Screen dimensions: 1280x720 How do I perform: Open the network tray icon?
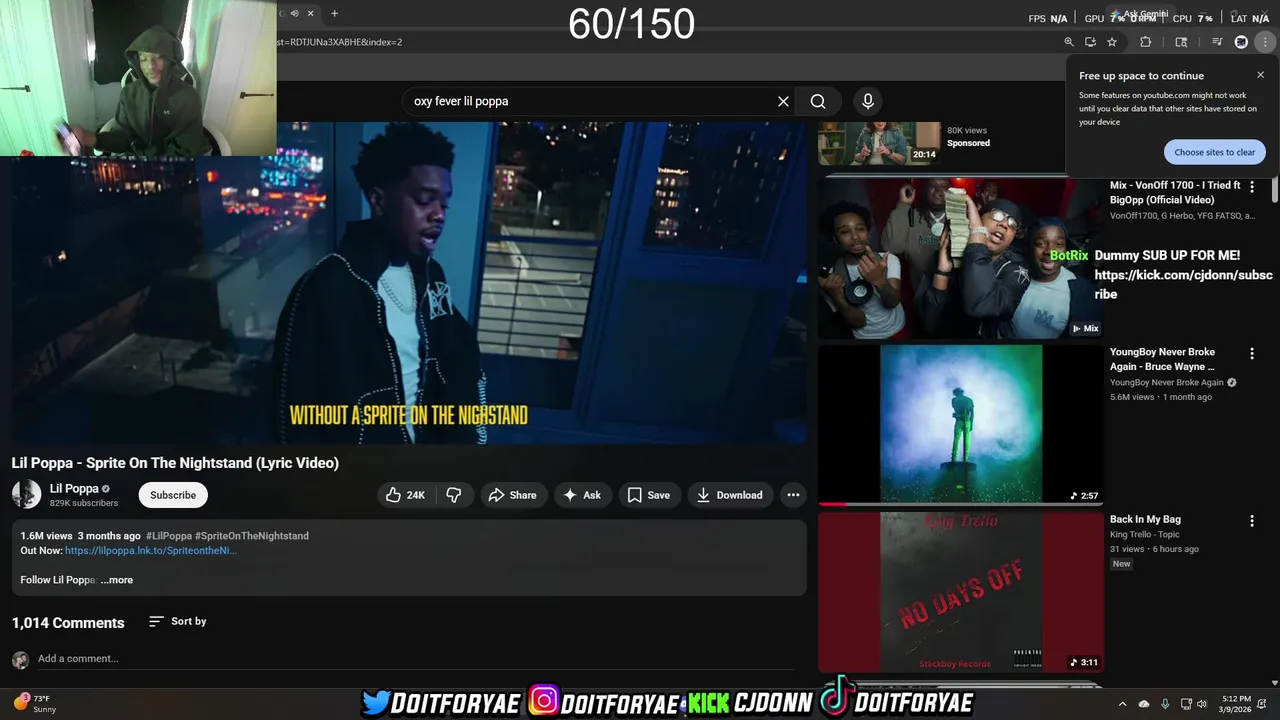(x=1186, y=704)
